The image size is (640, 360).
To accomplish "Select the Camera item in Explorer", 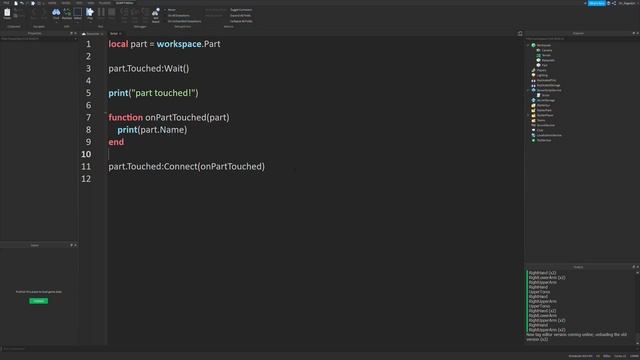I will (547, 50).
